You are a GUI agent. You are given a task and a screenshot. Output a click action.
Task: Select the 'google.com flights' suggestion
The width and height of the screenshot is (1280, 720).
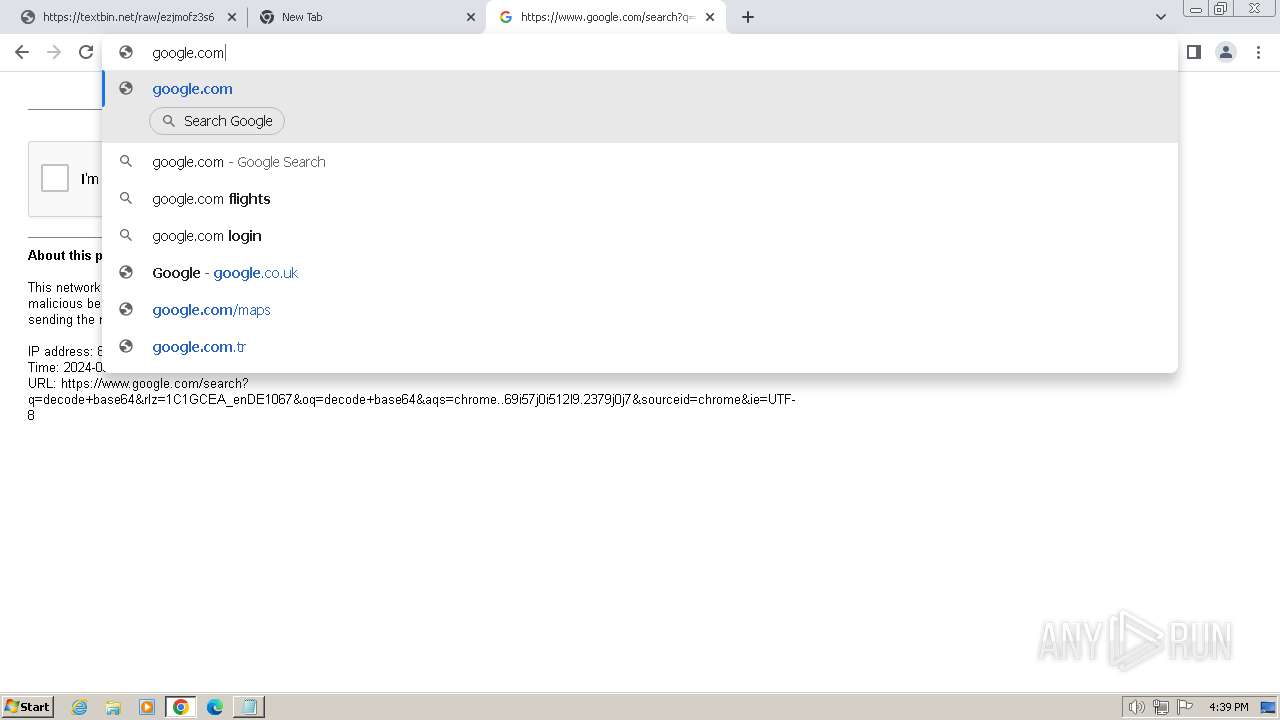point(640,199)
